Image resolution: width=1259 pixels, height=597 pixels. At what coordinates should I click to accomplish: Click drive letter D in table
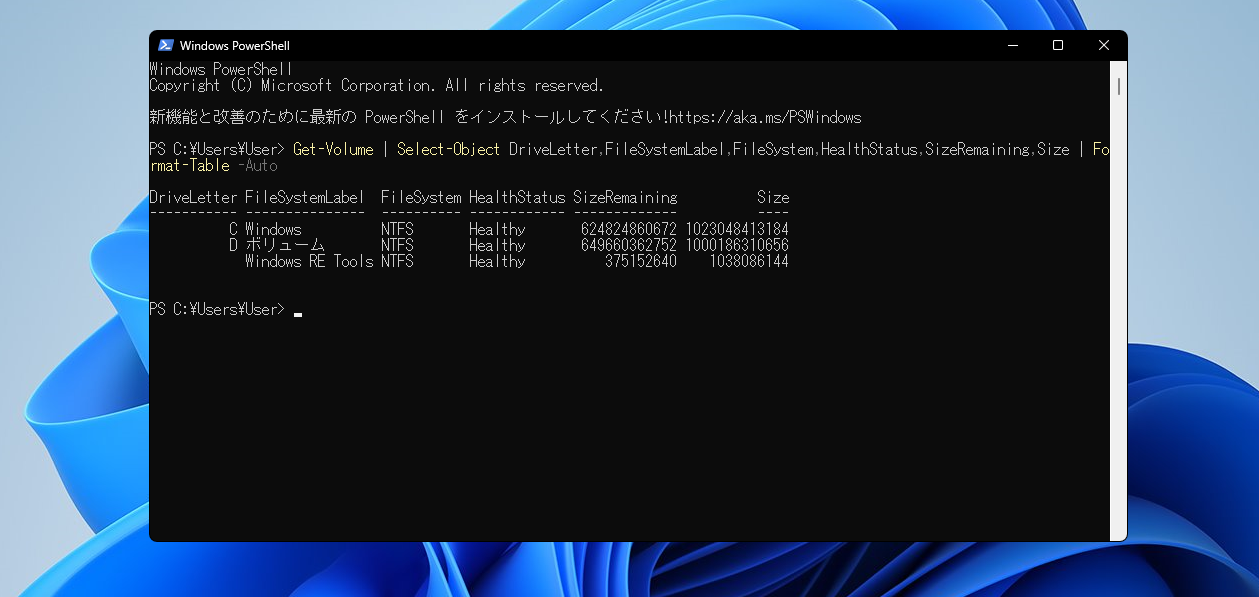click(233, 245)
